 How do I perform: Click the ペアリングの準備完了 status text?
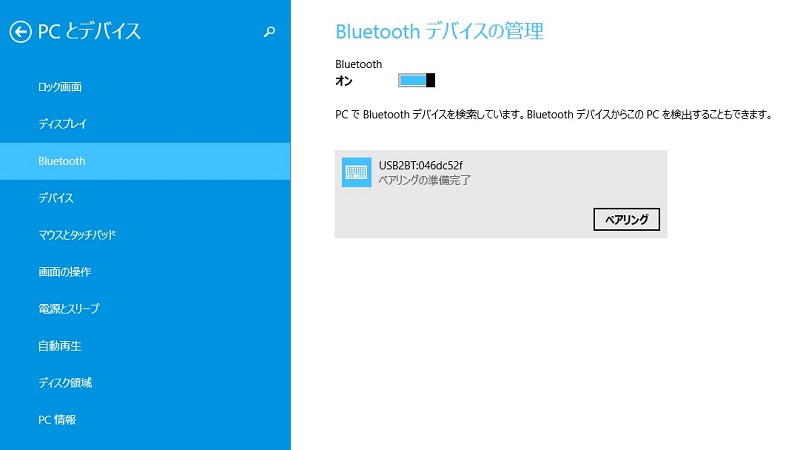click(x=424, y=180)
